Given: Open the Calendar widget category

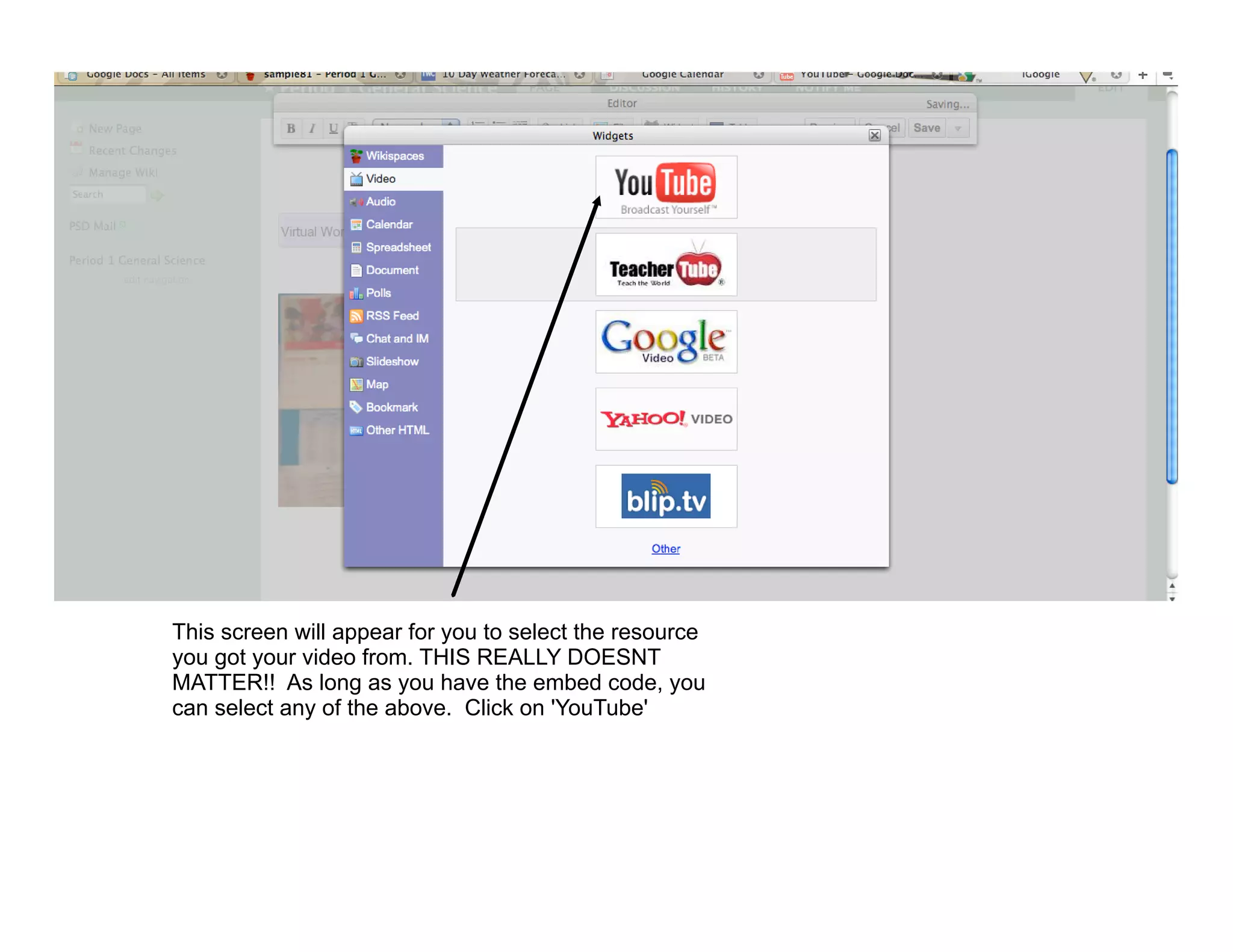Looking at the screenshot, I should pos(394,224).
